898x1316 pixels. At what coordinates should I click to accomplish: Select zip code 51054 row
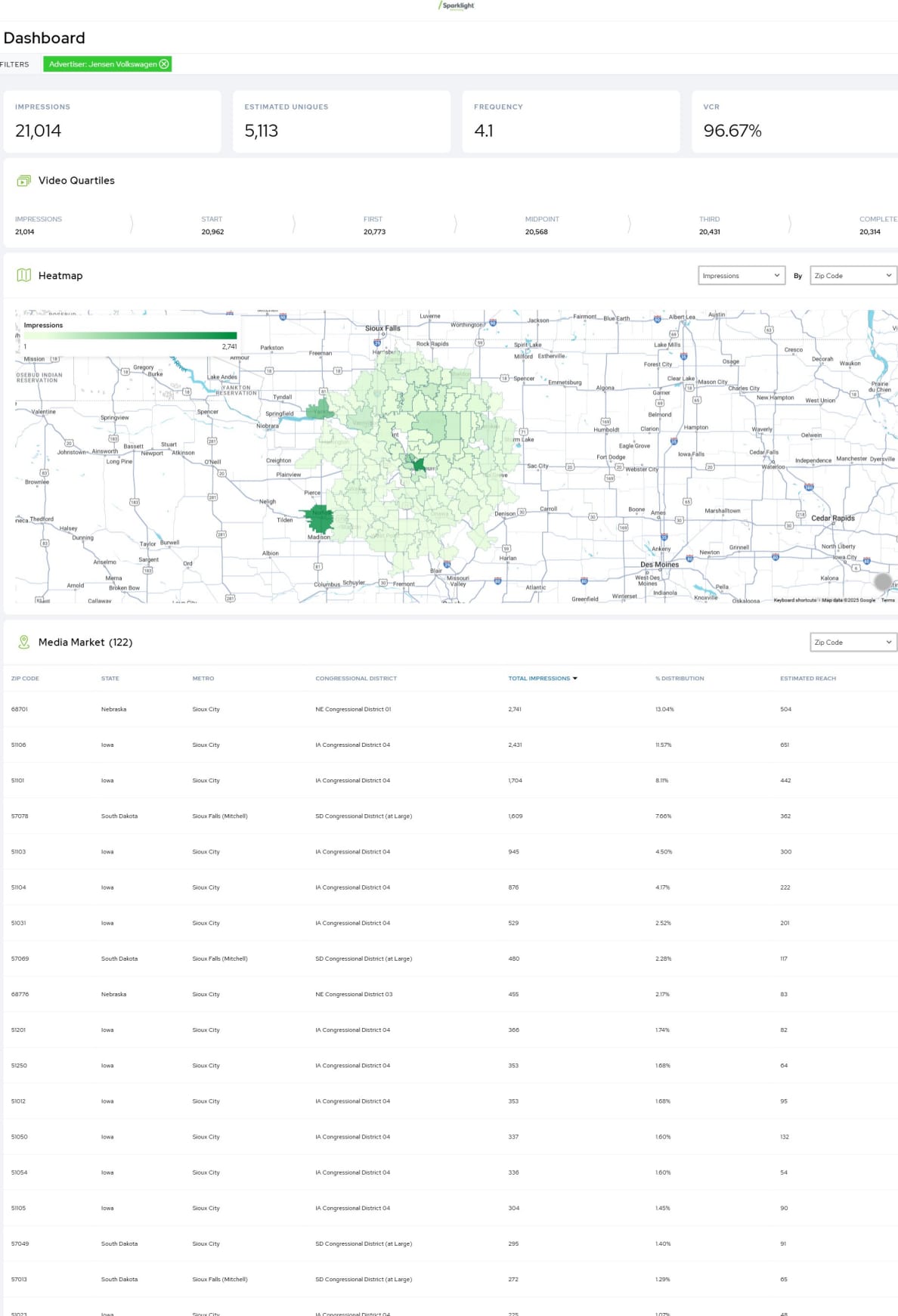tap(449, 1172)
